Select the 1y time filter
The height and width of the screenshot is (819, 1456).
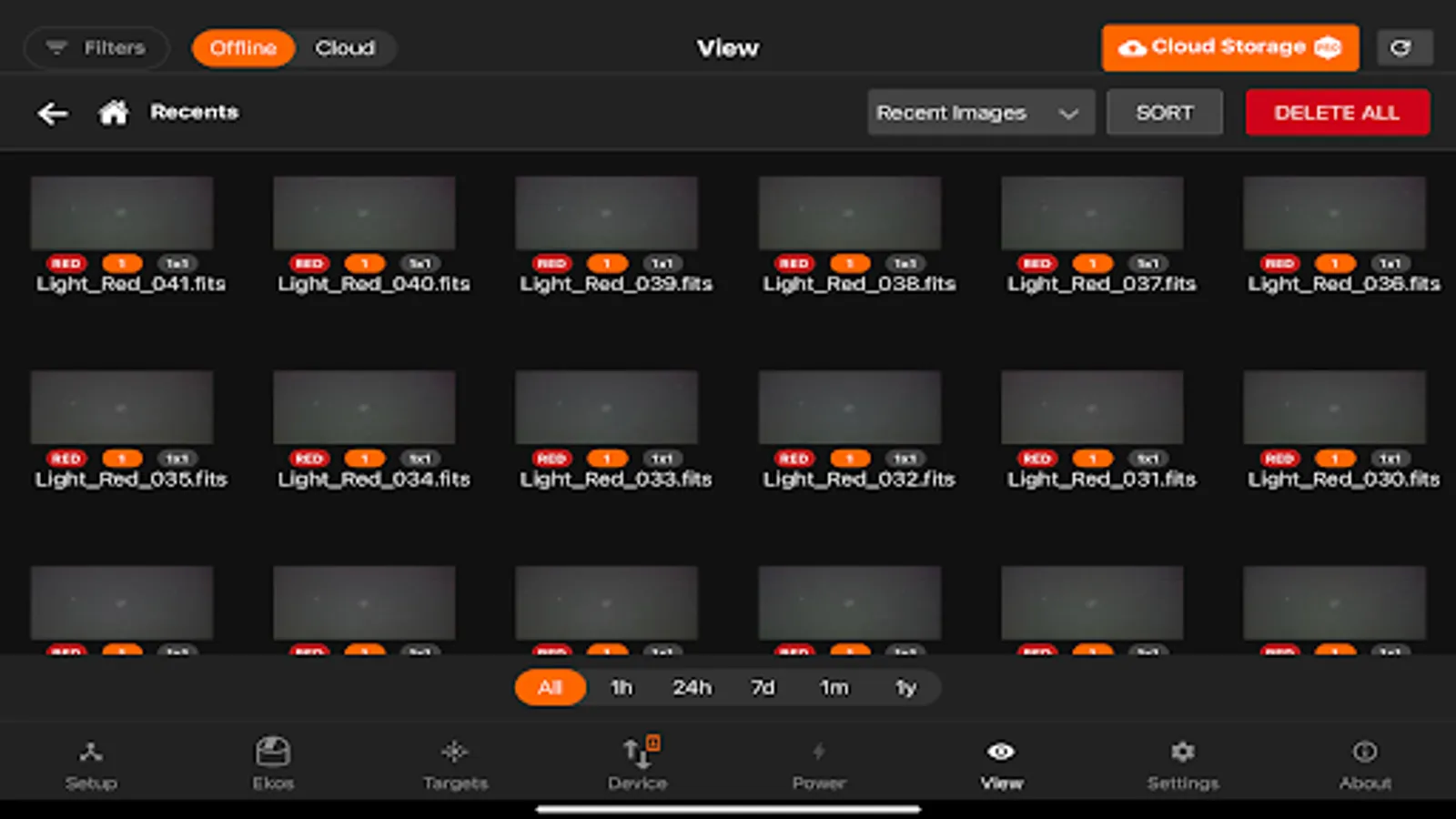(906, 688)
